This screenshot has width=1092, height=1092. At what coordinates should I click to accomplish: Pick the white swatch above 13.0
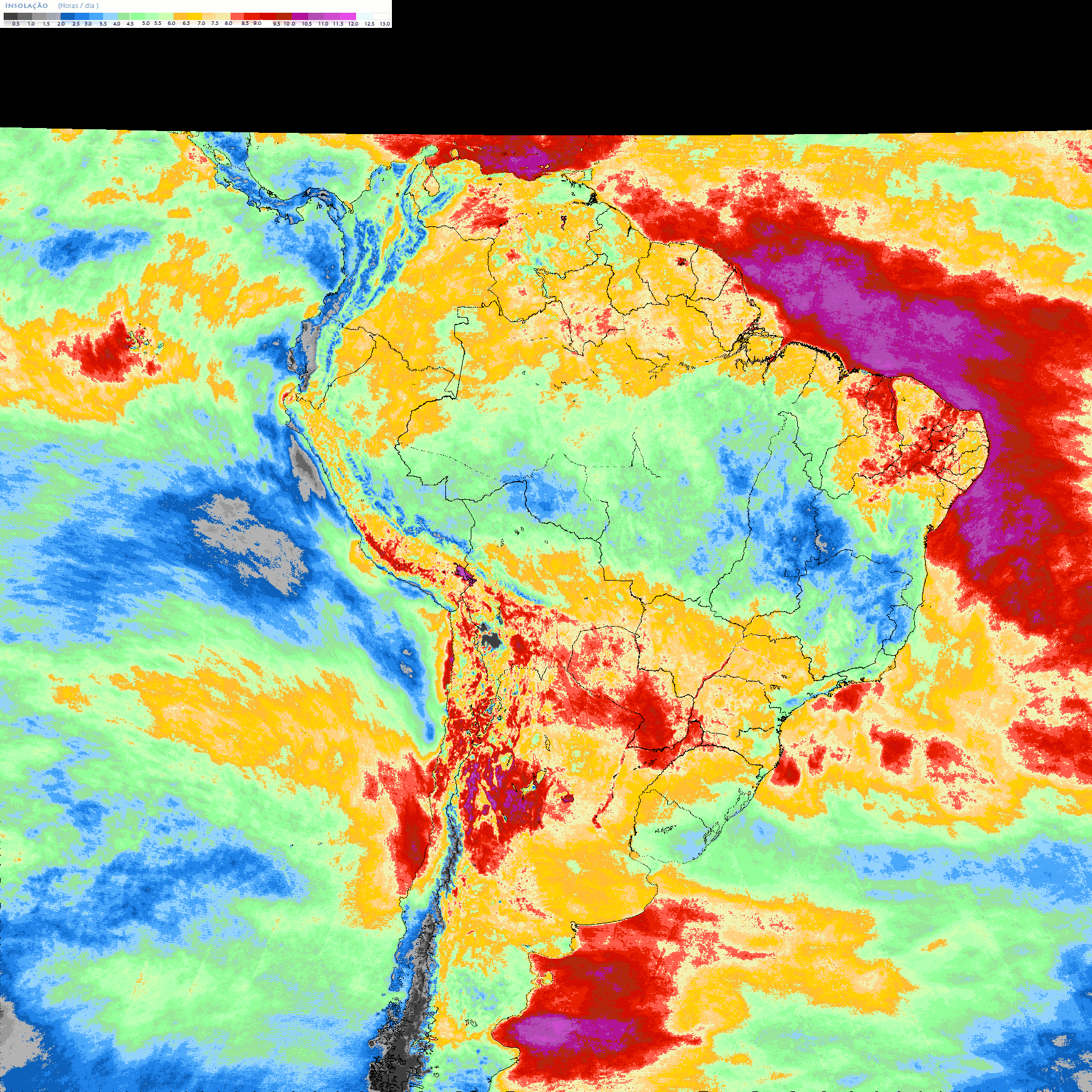click(381, 16)
